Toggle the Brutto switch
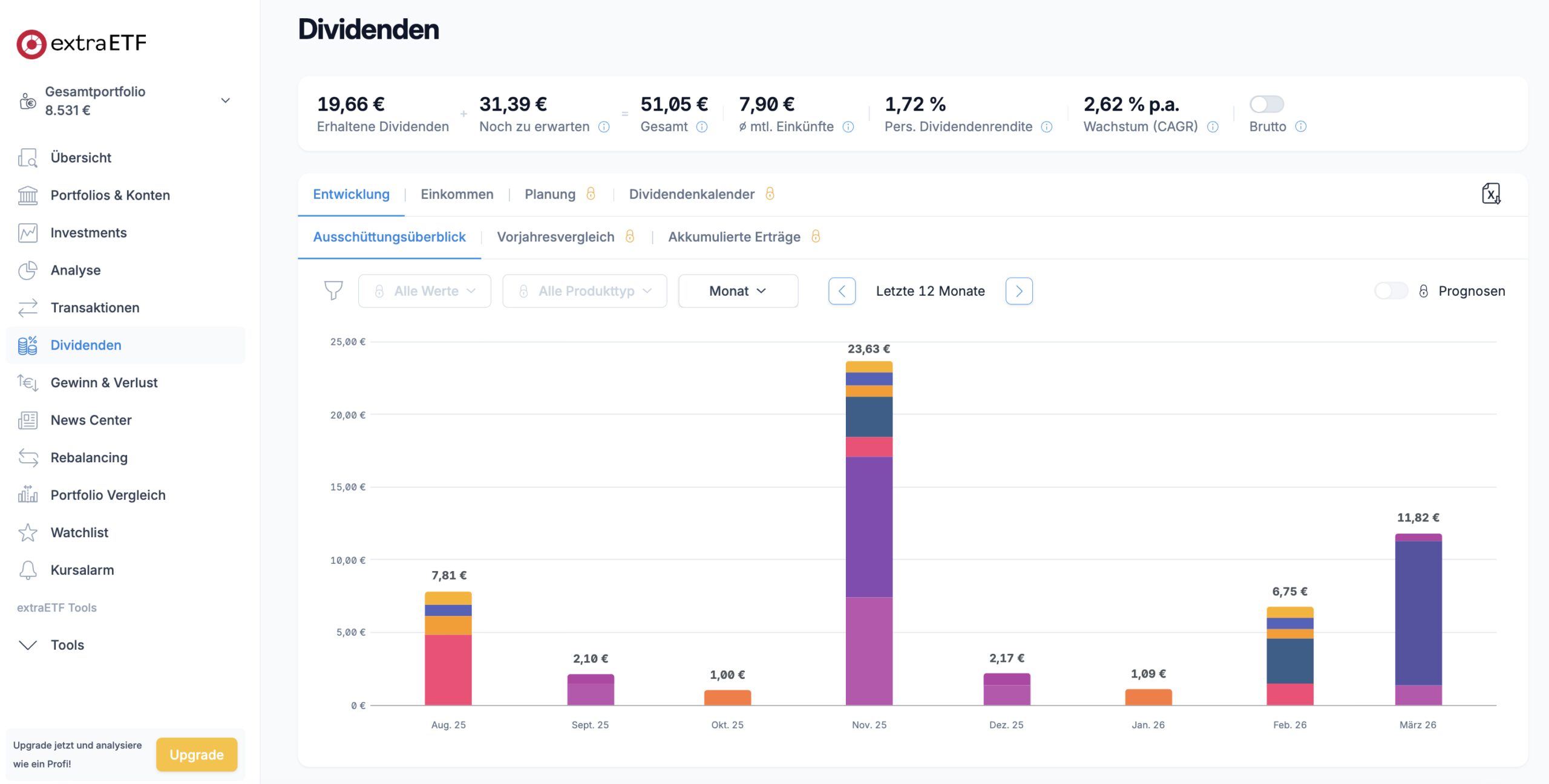The height and width of the screenshot is (784, 1549). pos(1266,104)
